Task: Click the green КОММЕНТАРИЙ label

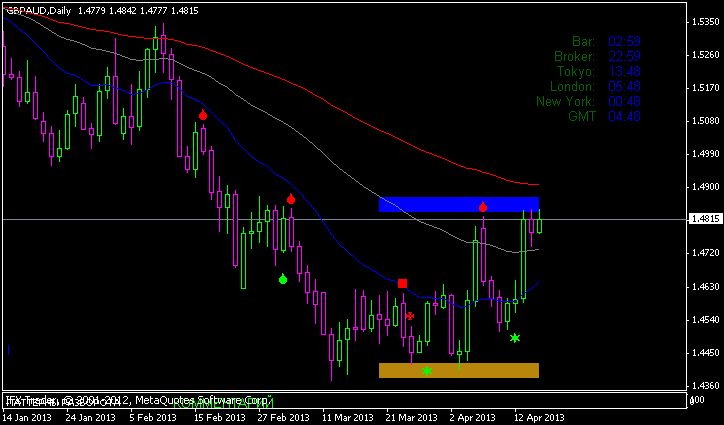Action: pyautogui.click(x=223, y=403)
